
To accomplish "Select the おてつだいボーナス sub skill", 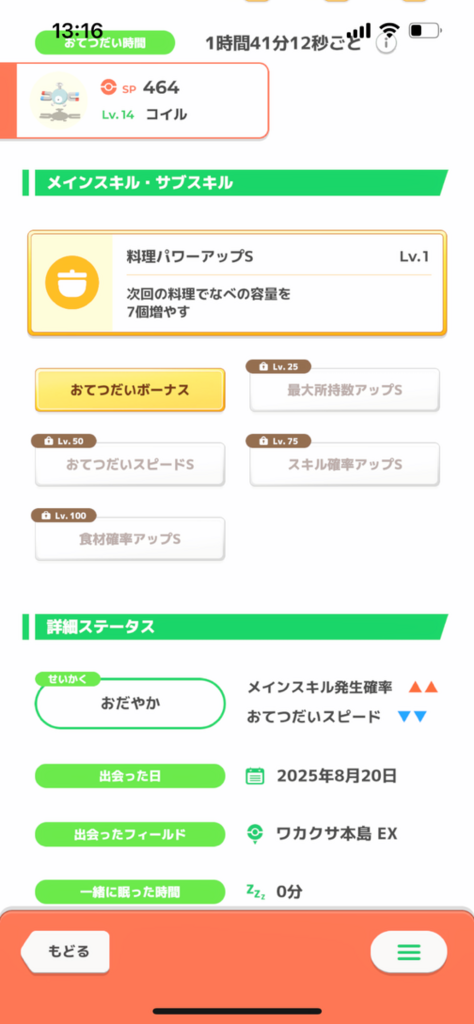I will 130,390.
